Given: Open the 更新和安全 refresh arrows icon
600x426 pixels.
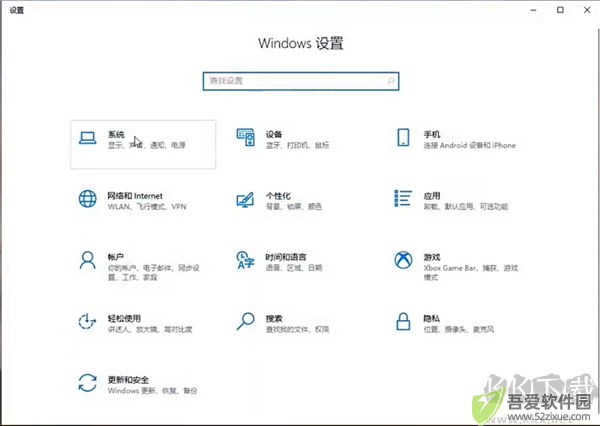Looking at the screenshot, I should tap(87, 383).
